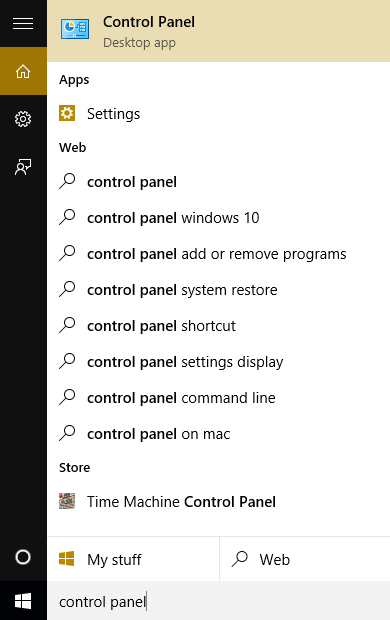Open the Windows Start button

[x=23, y=601]
